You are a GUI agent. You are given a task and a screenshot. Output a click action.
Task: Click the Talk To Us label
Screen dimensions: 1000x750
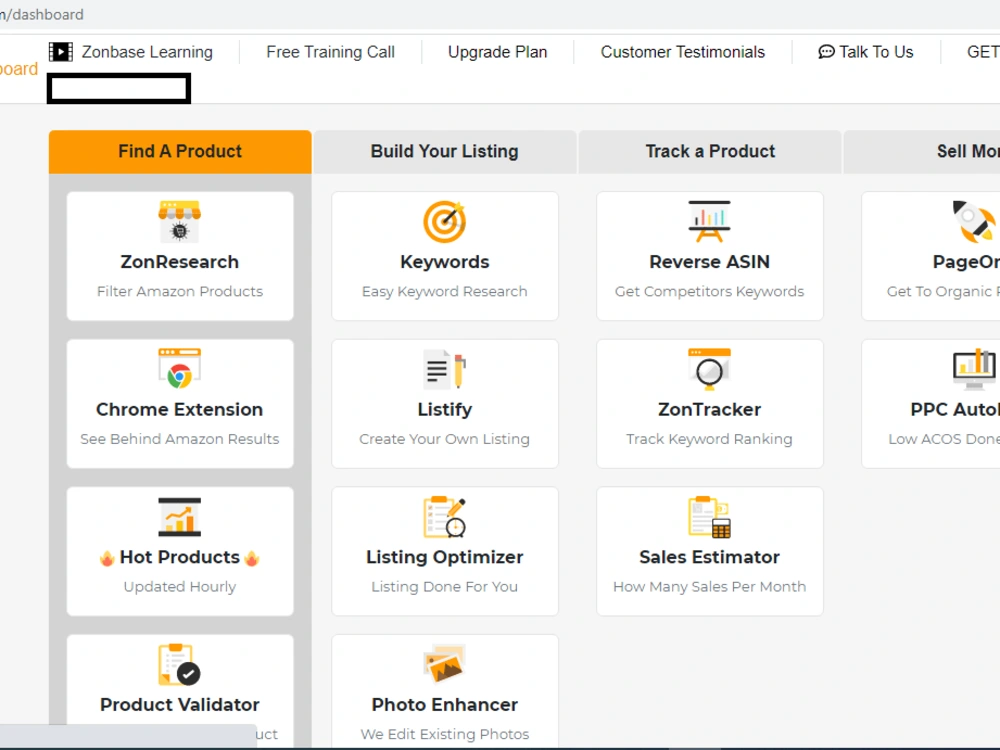pos(876,52)
